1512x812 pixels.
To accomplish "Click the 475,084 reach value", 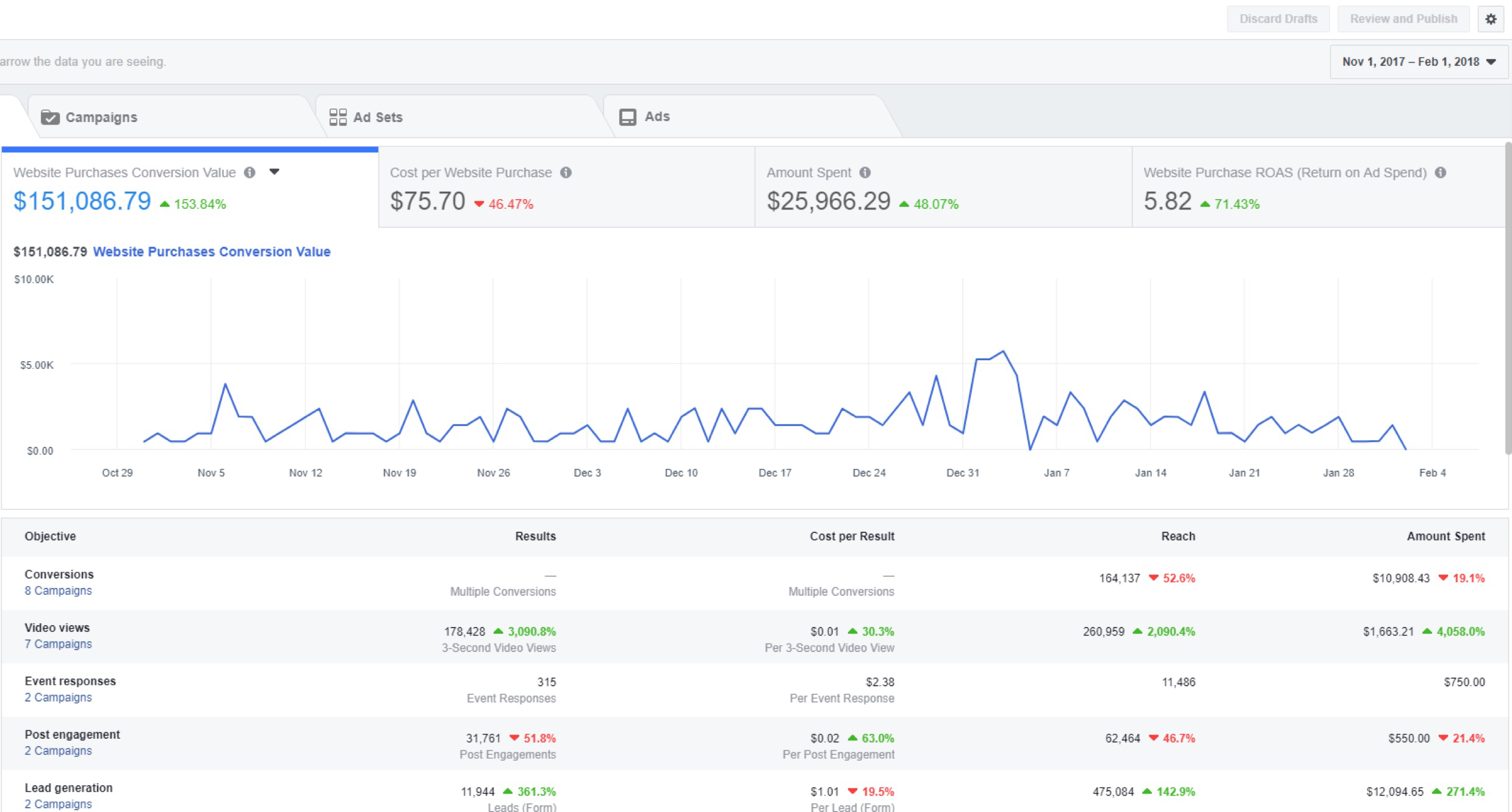I will (1113, 791).
